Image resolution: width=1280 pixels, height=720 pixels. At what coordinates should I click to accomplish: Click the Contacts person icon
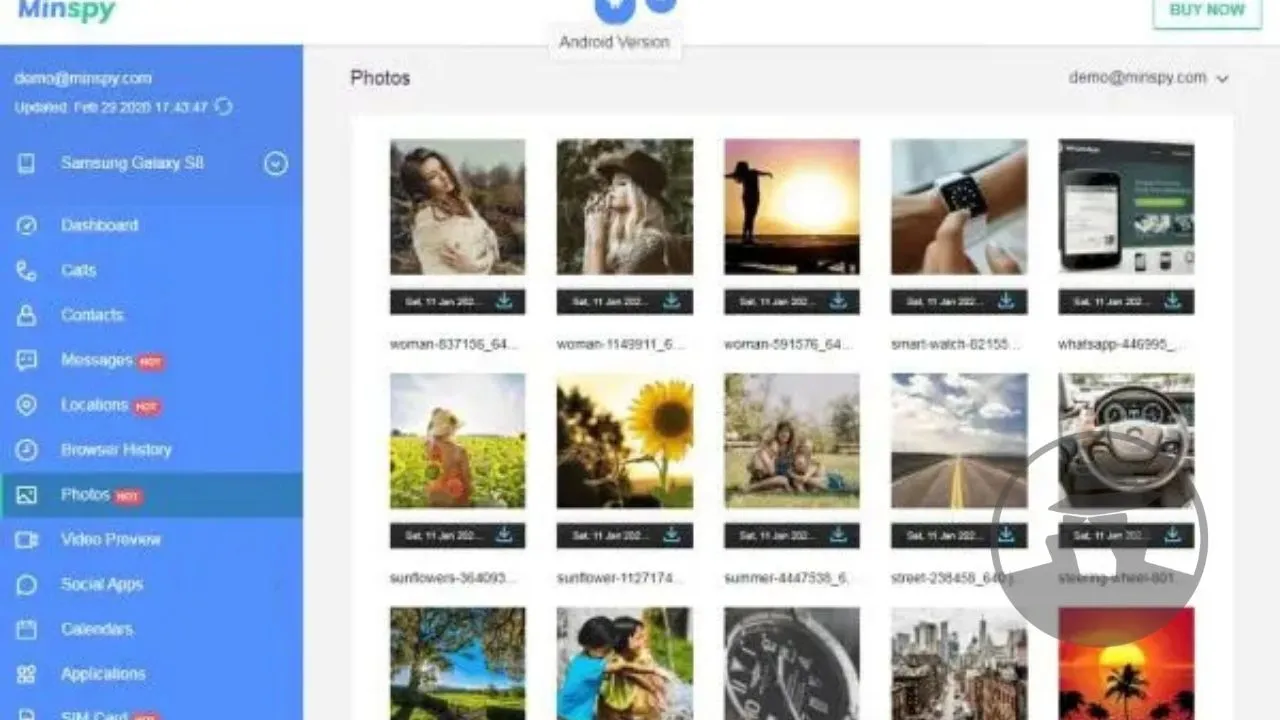(x=27, y=315)
